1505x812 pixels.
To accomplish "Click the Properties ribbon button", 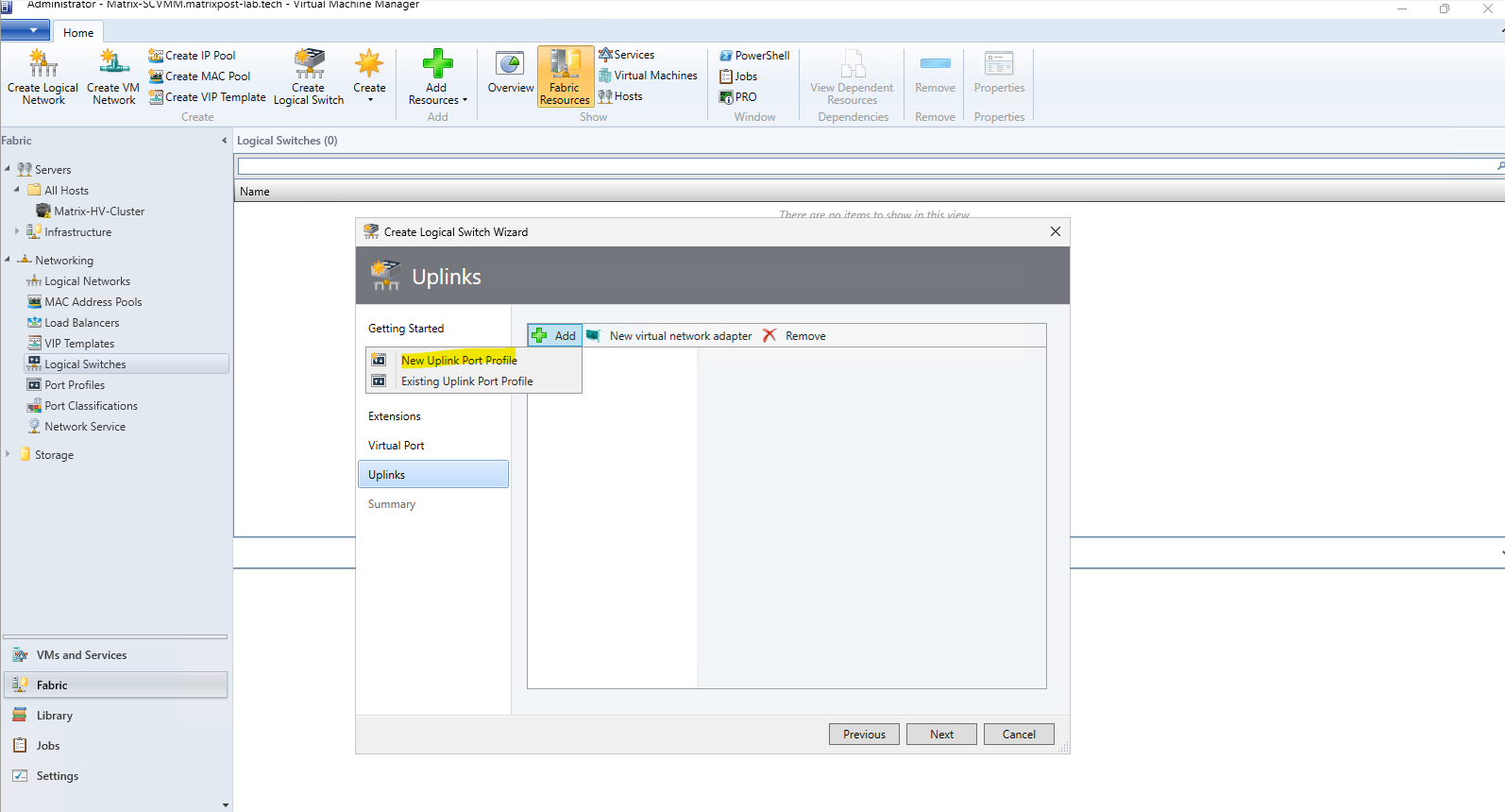I will [999, 74].
